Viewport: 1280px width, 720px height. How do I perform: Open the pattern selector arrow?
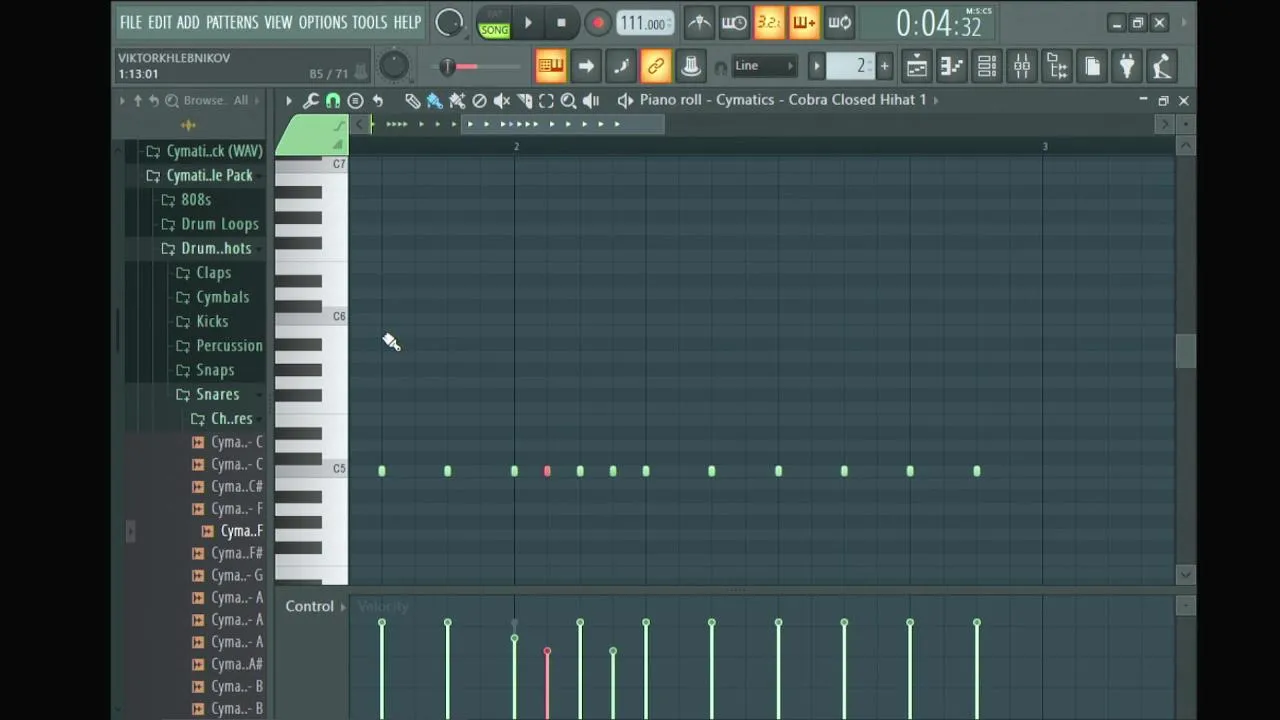[816, 66]
